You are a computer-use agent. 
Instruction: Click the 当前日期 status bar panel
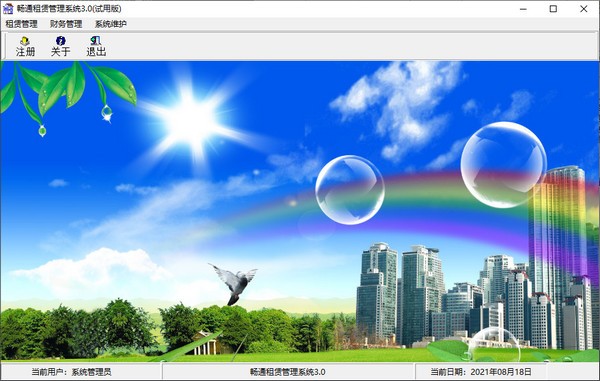coord(481,371)
